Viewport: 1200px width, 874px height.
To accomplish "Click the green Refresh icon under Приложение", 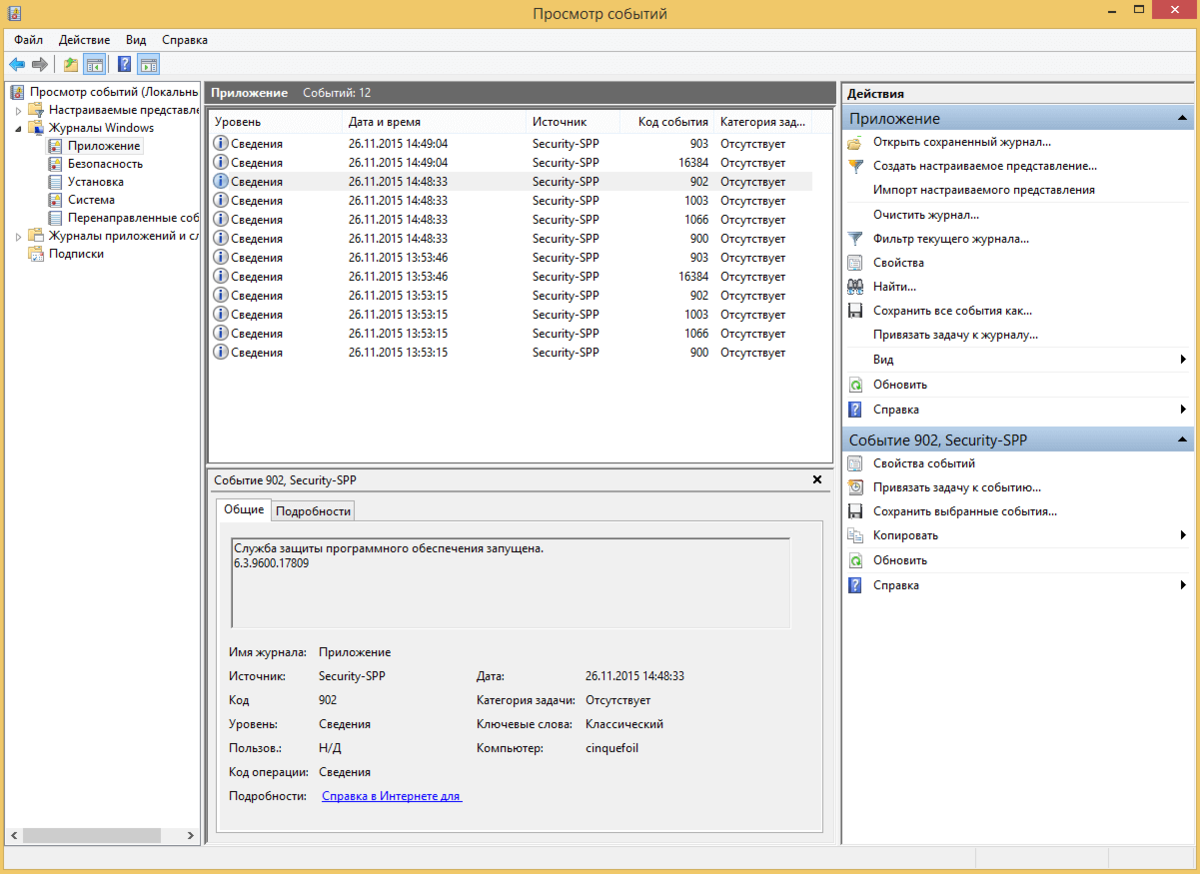I will coord(855,385).
